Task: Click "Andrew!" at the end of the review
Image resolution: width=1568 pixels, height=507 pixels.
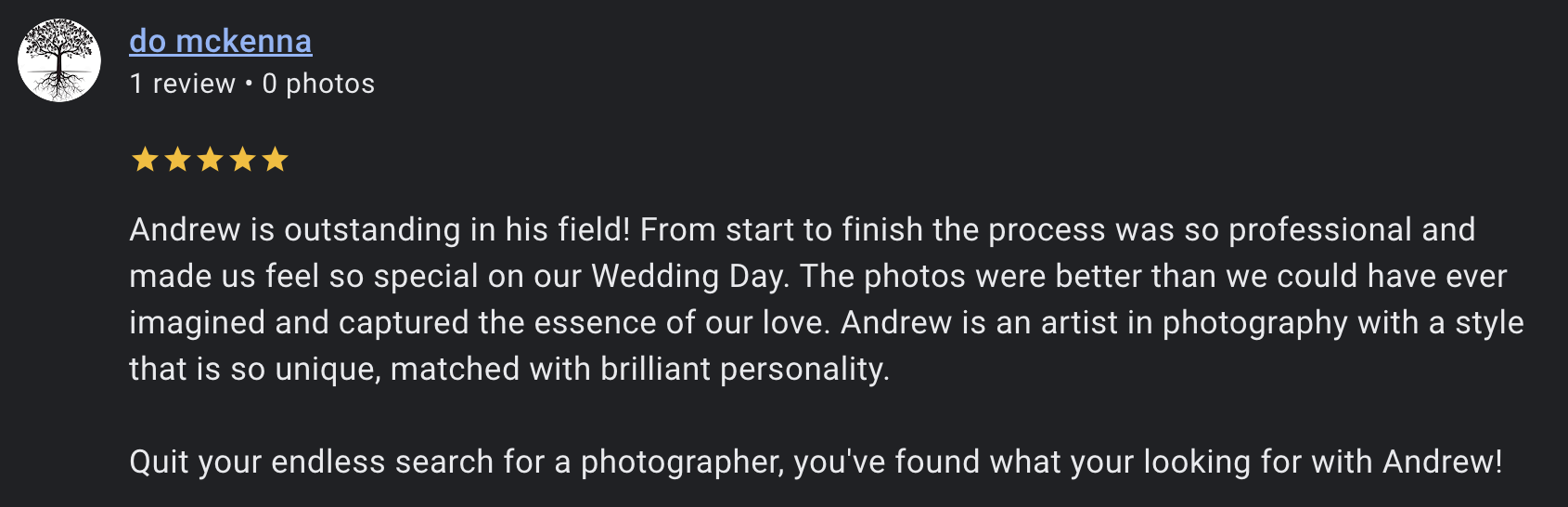Action: pyautogui.click(x=1442, y=461)
